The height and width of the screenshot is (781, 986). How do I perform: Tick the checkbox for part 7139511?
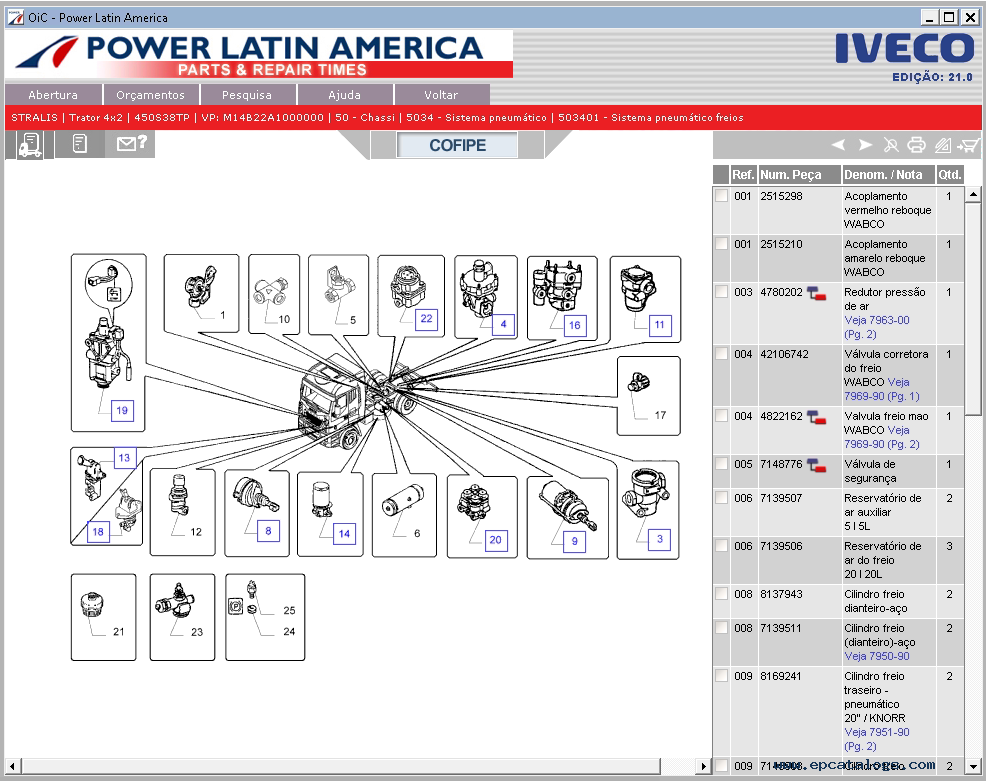click(721, 628)
